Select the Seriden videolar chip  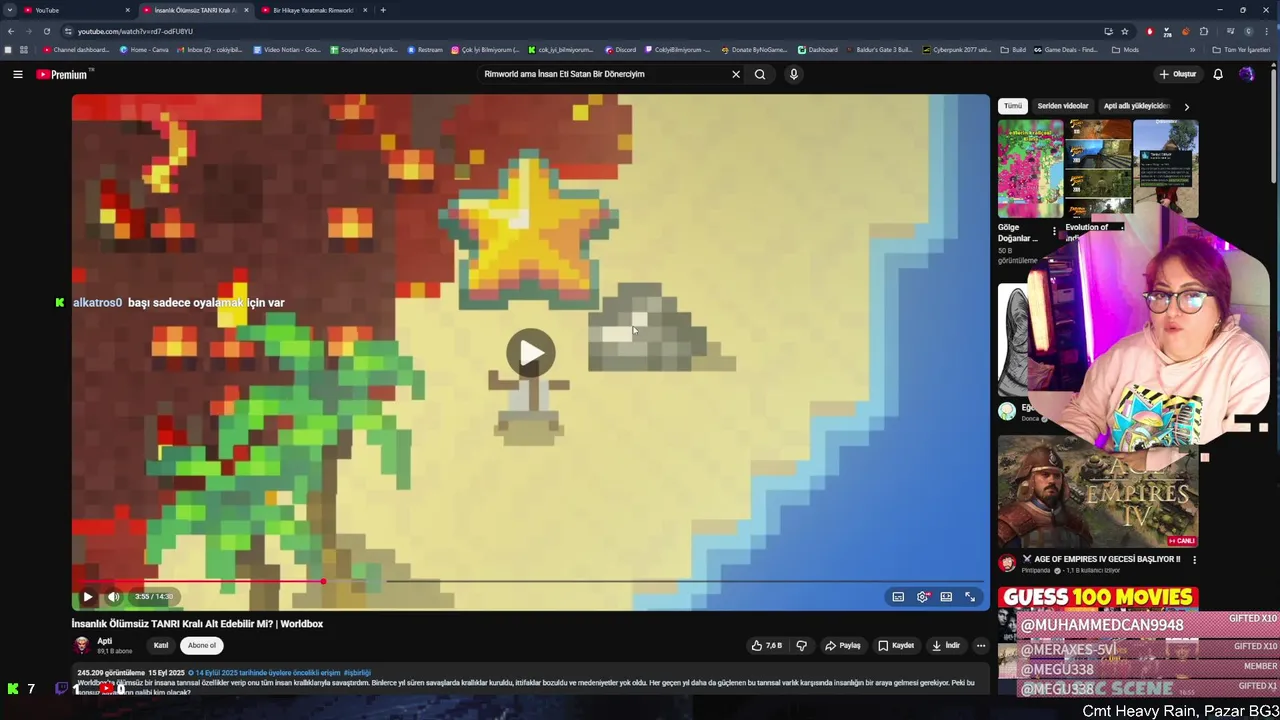pos(1063,106)
